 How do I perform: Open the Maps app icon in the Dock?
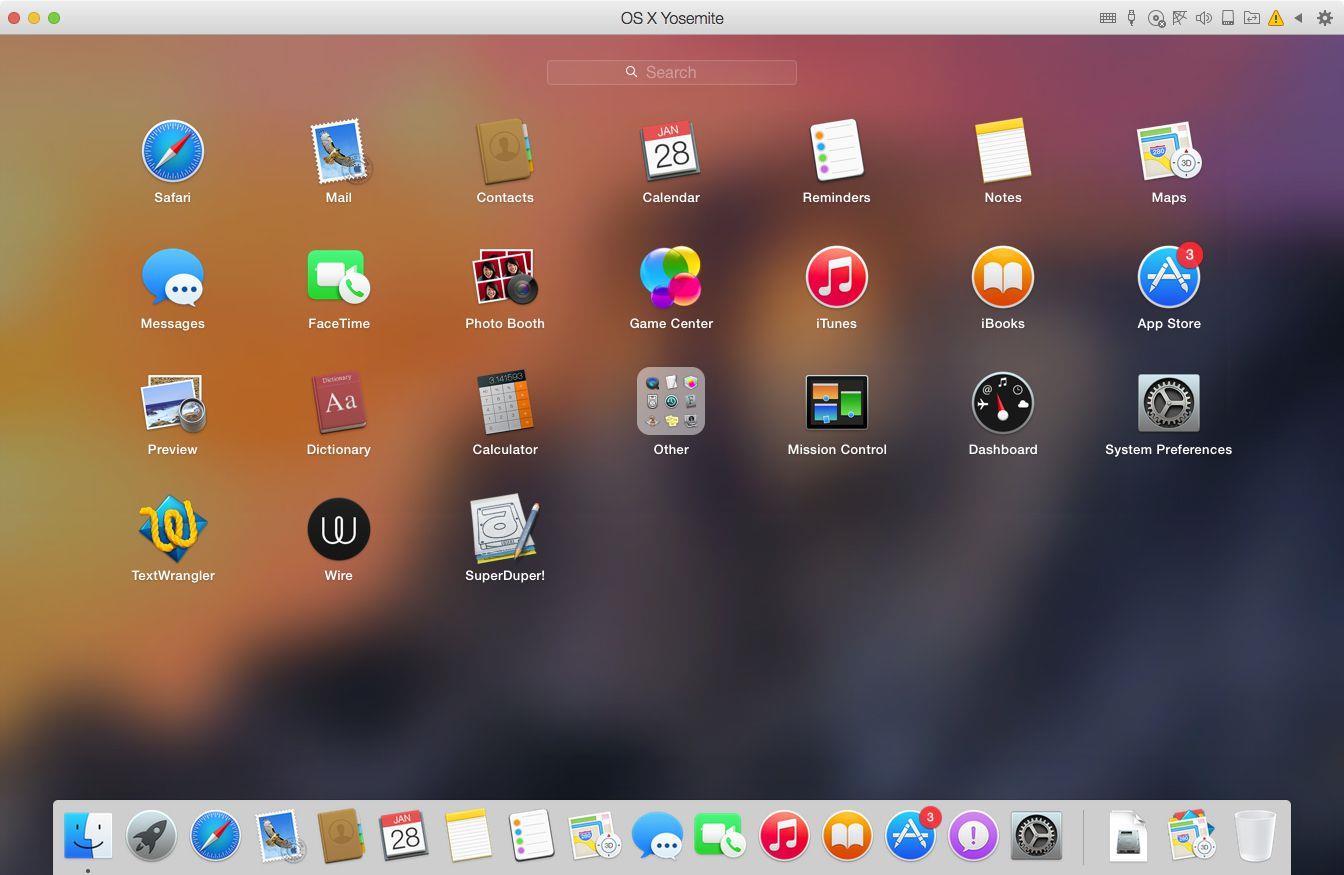[x=594, y=836]
